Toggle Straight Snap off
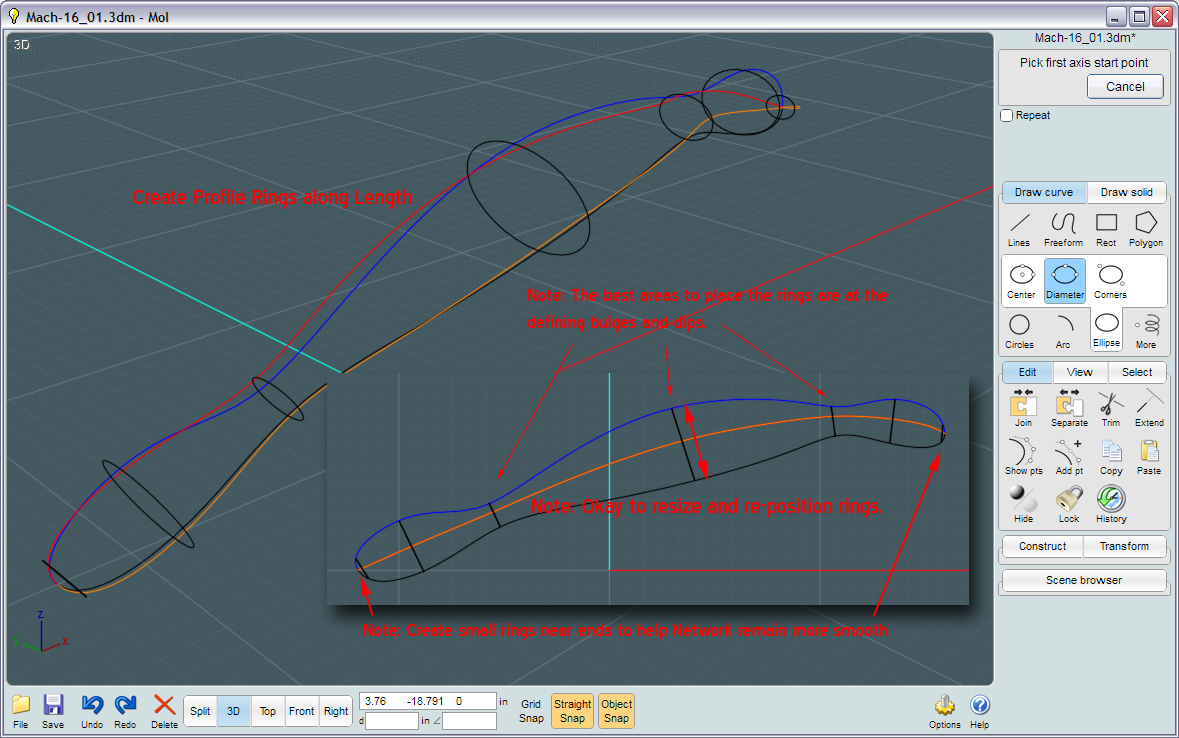The image size is (1179, 738). click(572, 711)
